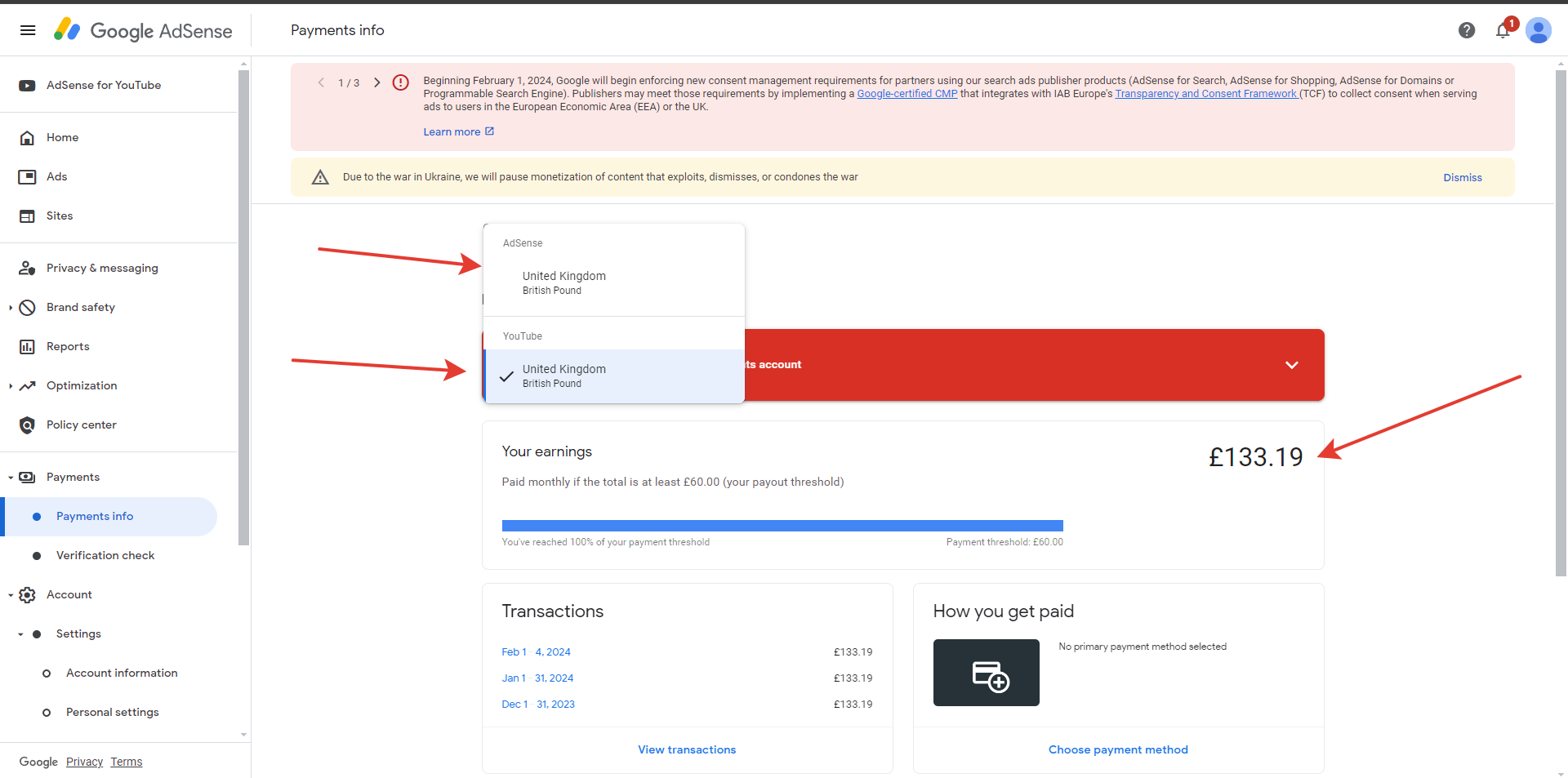1568x778 pixels.
Task: Open the Google-certified CMP link
Action: coord(907,94)
